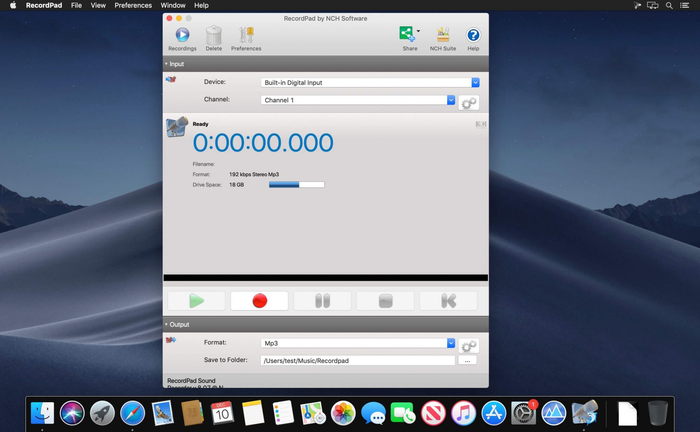Click the Pause button
Viewport: 700px width, 432px height.
click(322, 301)
